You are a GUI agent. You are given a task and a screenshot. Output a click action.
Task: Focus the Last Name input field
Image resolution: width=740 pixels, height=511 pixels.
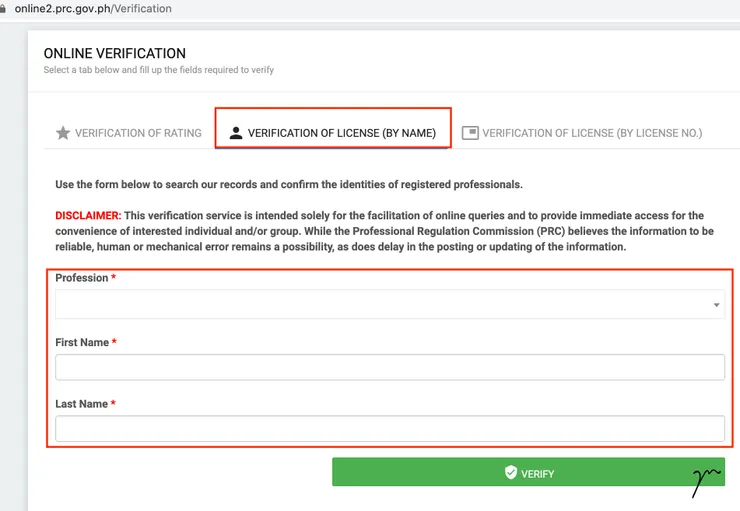(x=389, y=429)
